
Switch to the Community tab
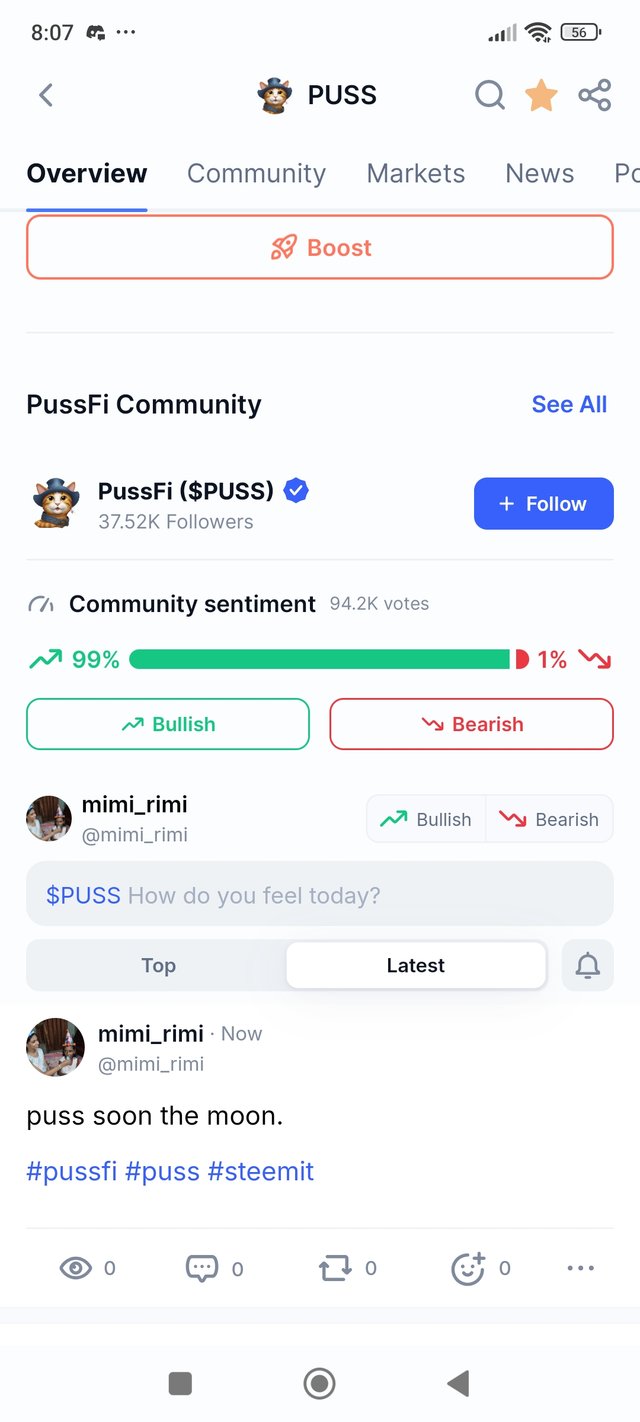coord(256,173)
